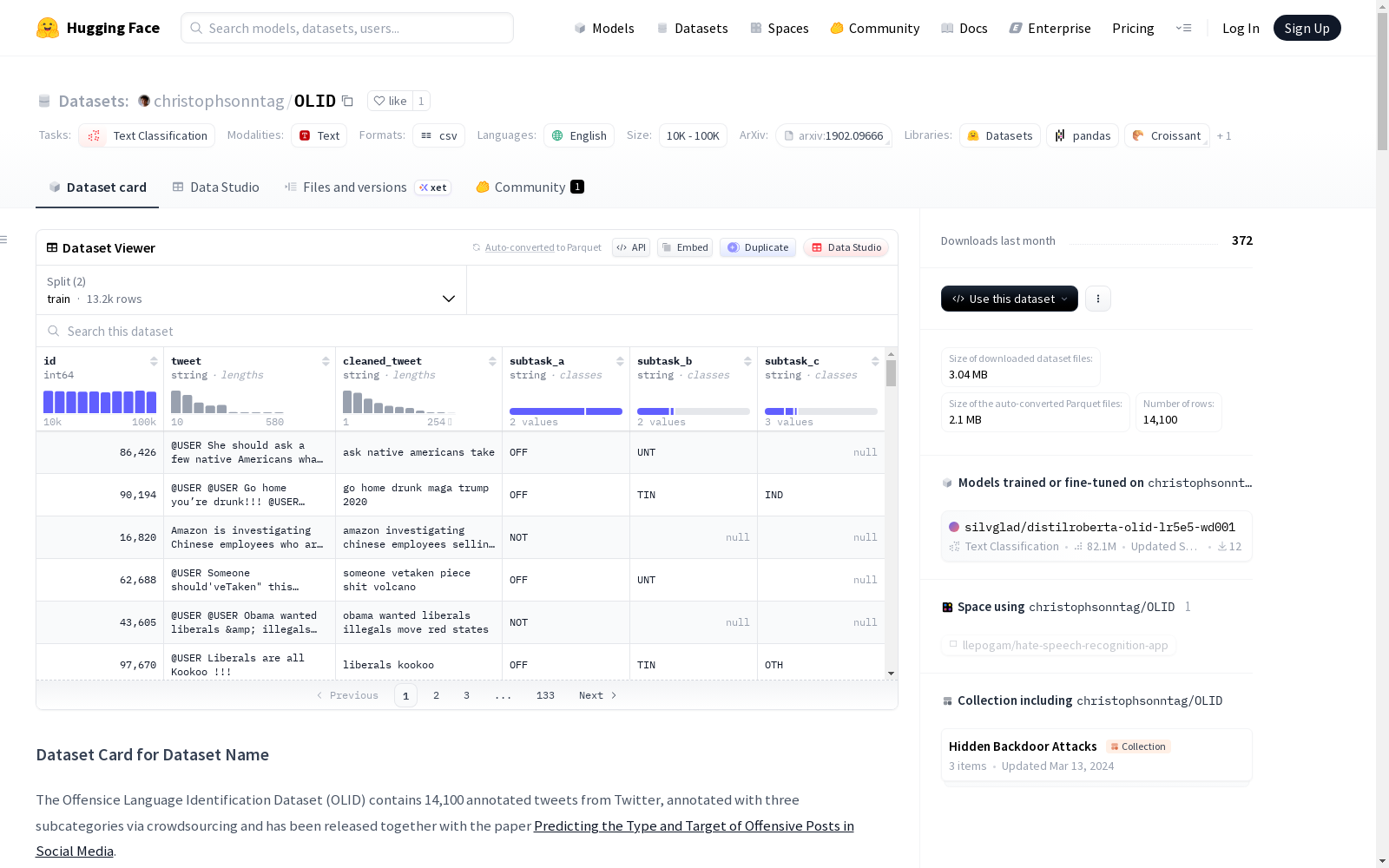Open Docs in the top navigation
The width and height of the screenshot is (1389, 868).
tap(964, 28)
